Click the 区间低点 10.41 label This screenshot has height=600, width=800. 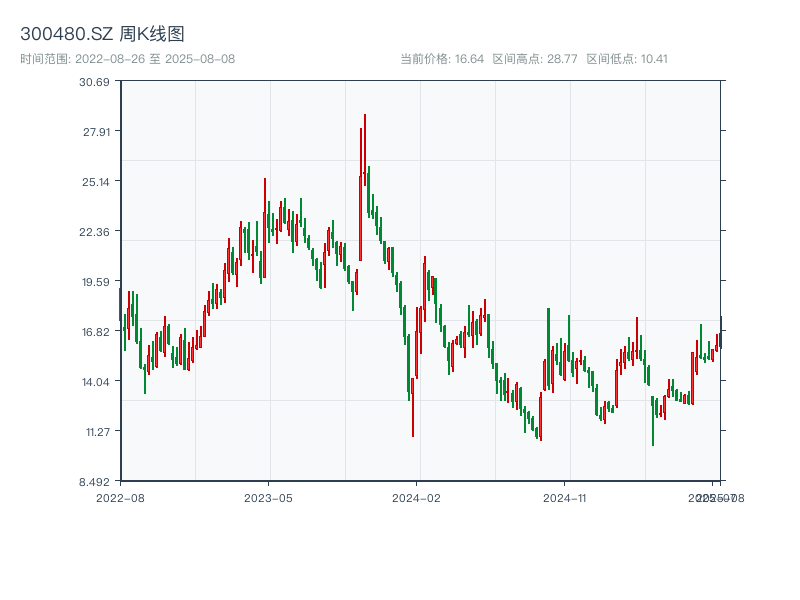[627, 59]
